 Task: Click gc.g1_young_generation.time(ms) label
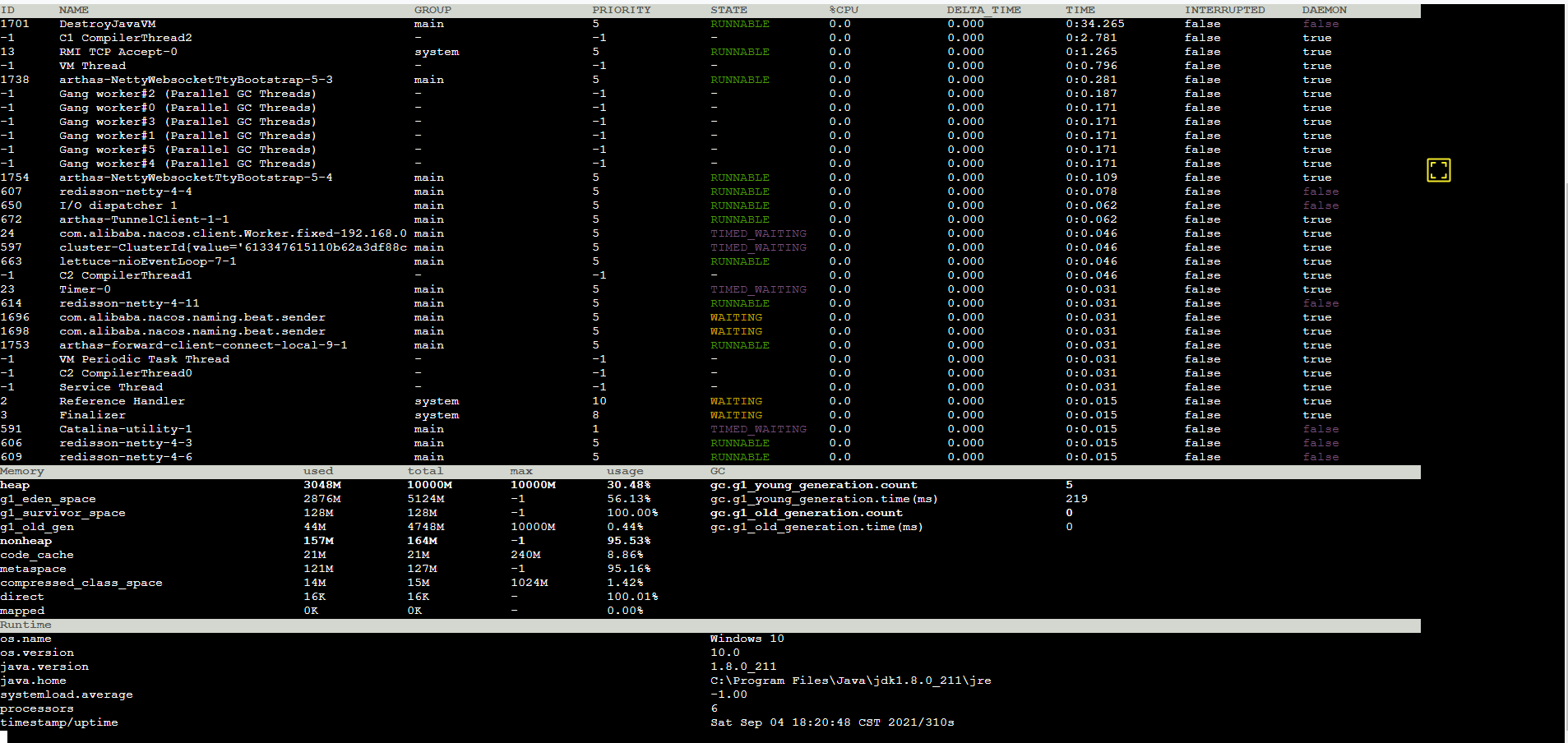(x=824, y=499)
